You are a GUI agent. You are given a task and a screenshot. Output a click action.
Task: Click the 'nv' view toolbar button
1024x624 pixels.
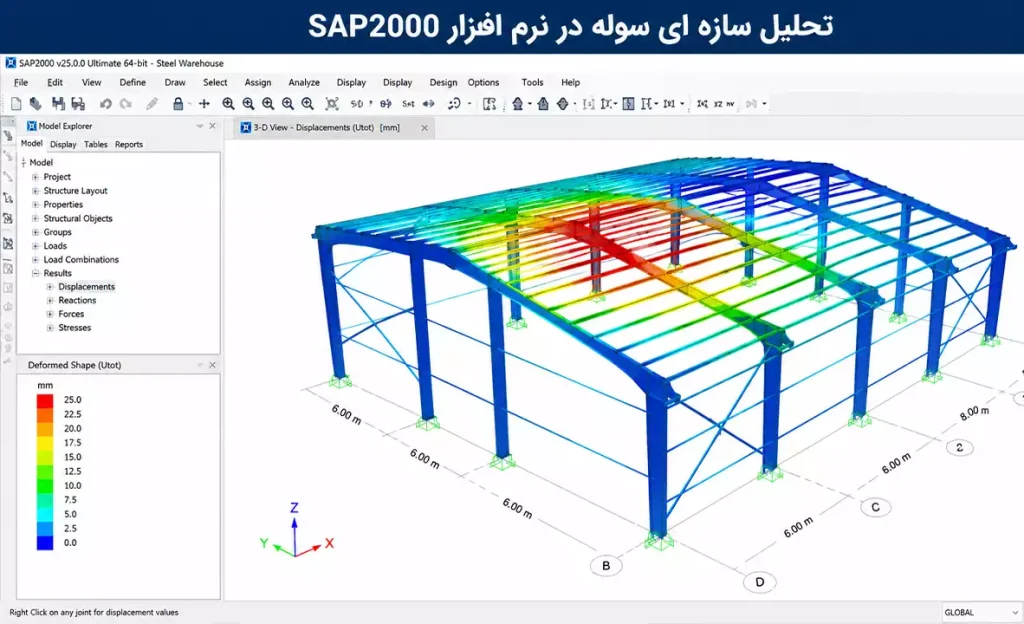pos(730,104)
